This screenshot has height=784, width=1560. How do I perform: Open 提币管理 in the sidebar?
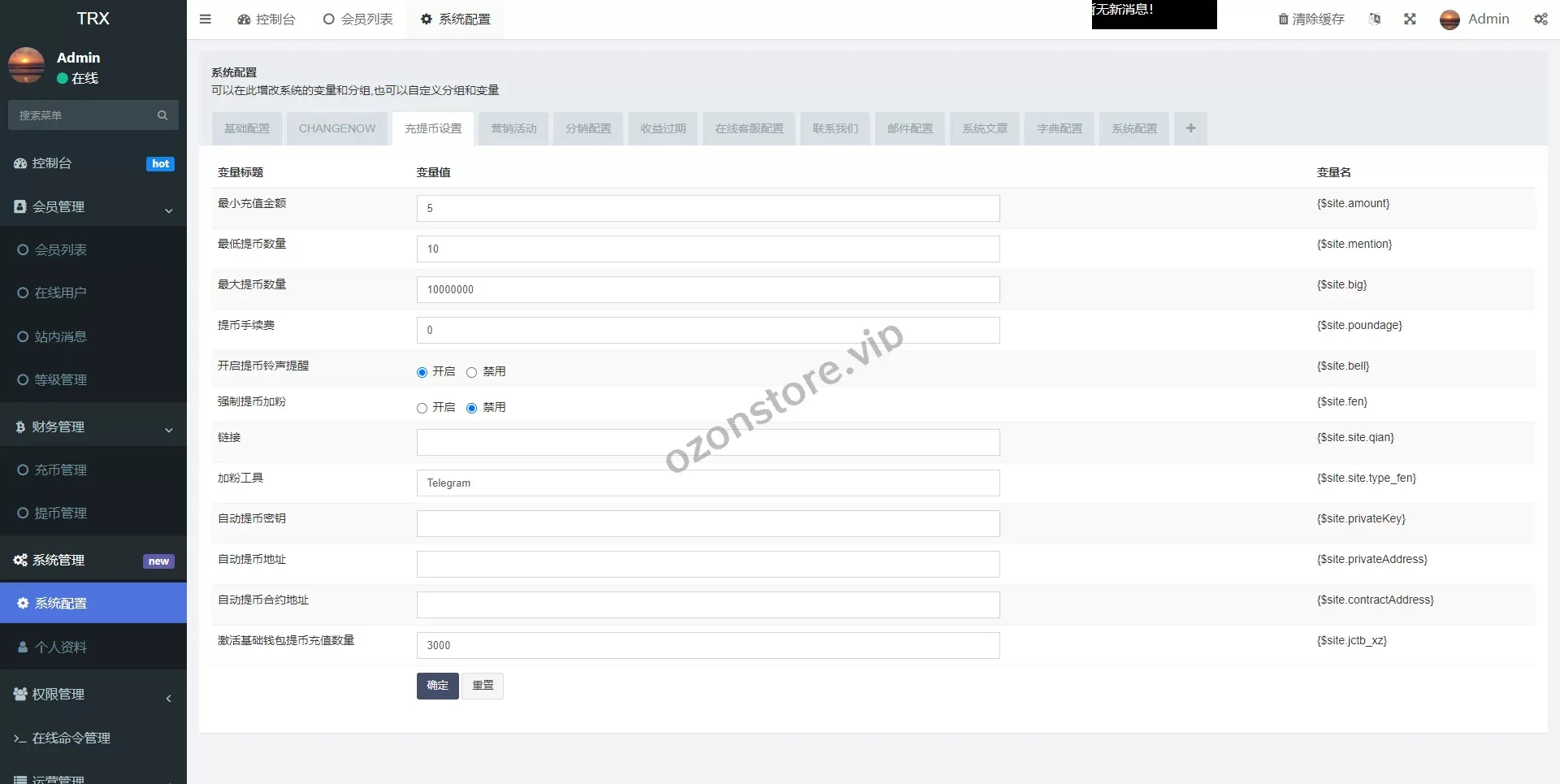(61, 513)
